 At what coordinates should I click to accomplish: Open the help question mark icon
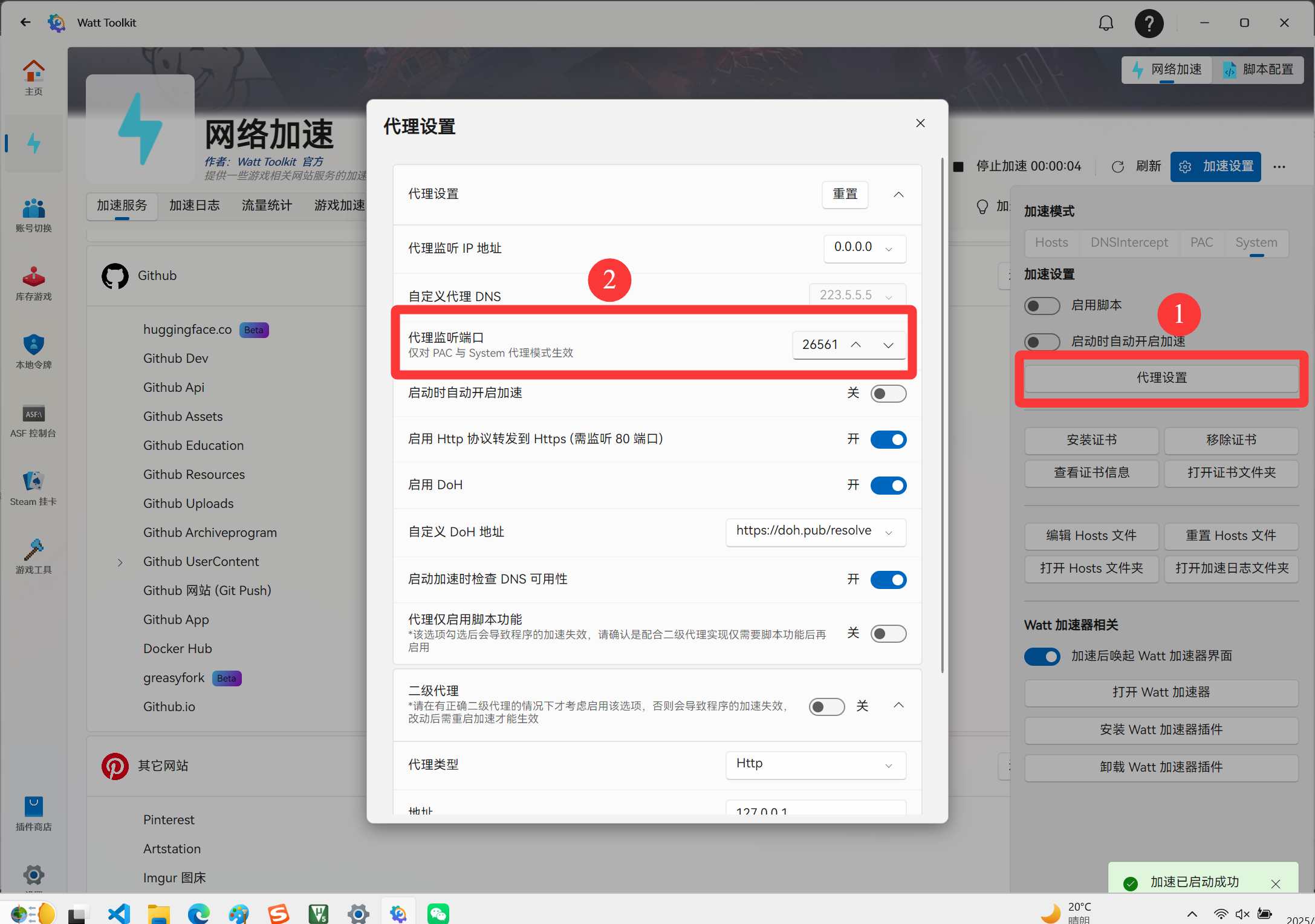tap(1149, 23)
